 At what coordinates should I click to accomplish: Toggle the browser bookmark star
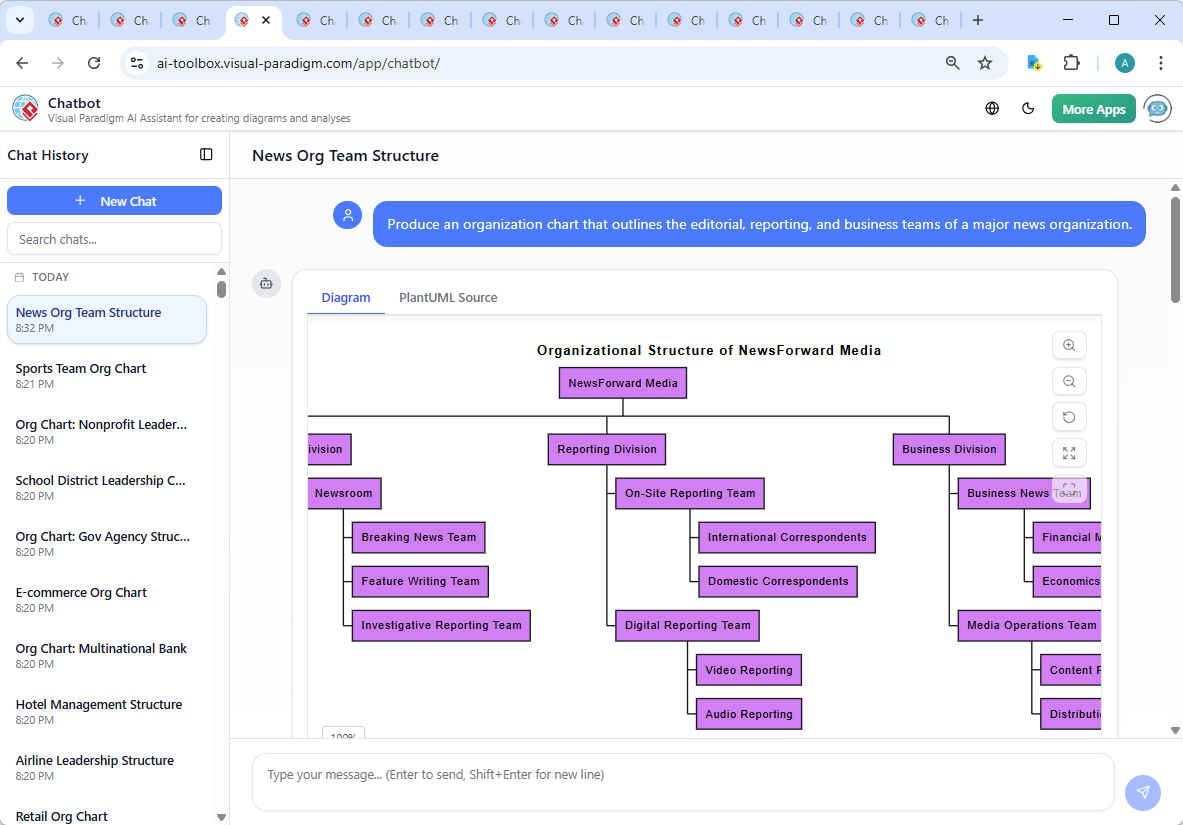[x=985, y=62]
